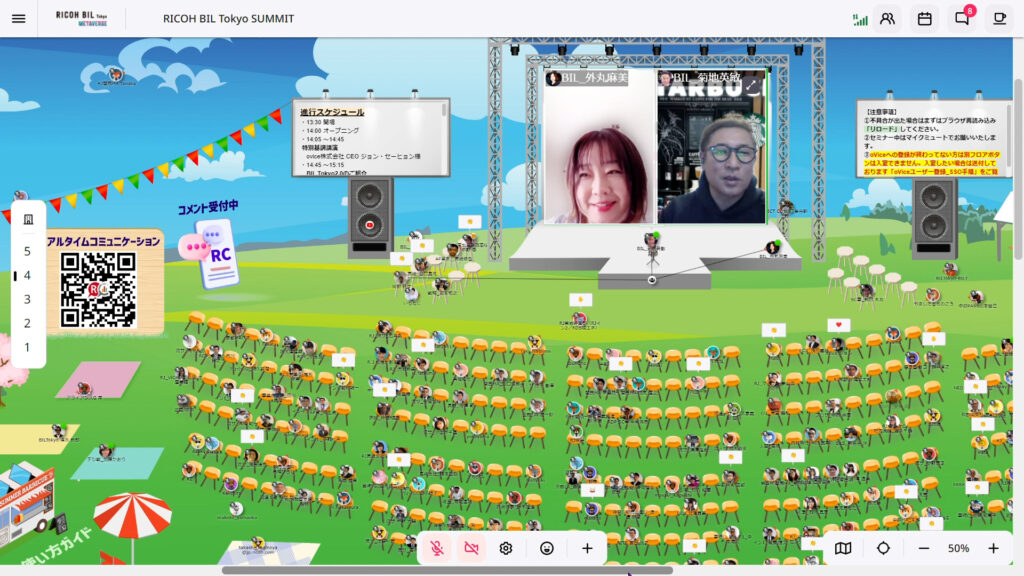Viewport: 1024px width, 576px height.
Task: Open the participants list icon
Action: point(887,19)
